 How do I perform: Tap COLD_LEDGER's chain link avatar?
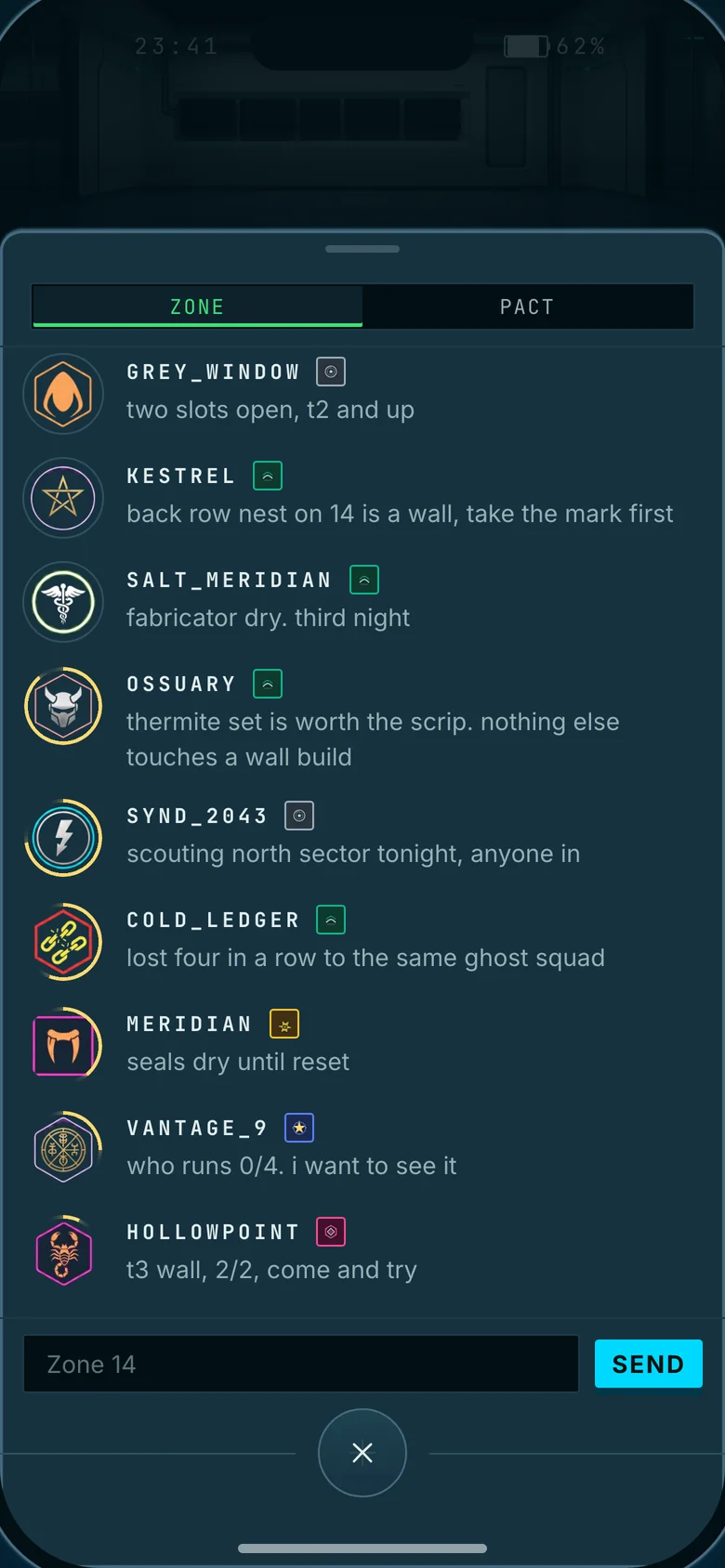coord(63,942)
